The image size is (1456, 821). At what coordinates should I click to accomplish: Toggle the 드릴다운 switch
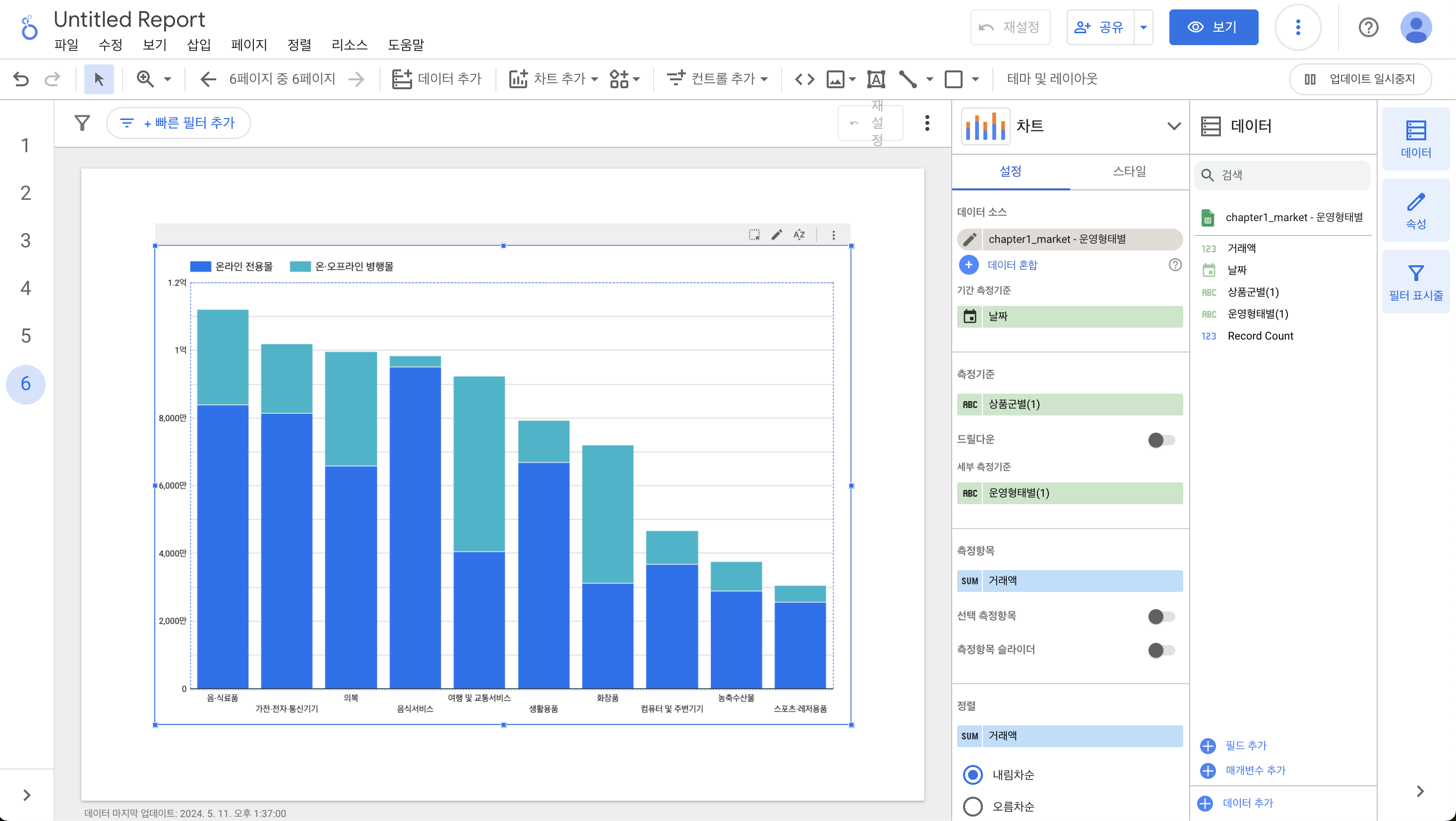pyautogui.click(x=1161, y=440)
